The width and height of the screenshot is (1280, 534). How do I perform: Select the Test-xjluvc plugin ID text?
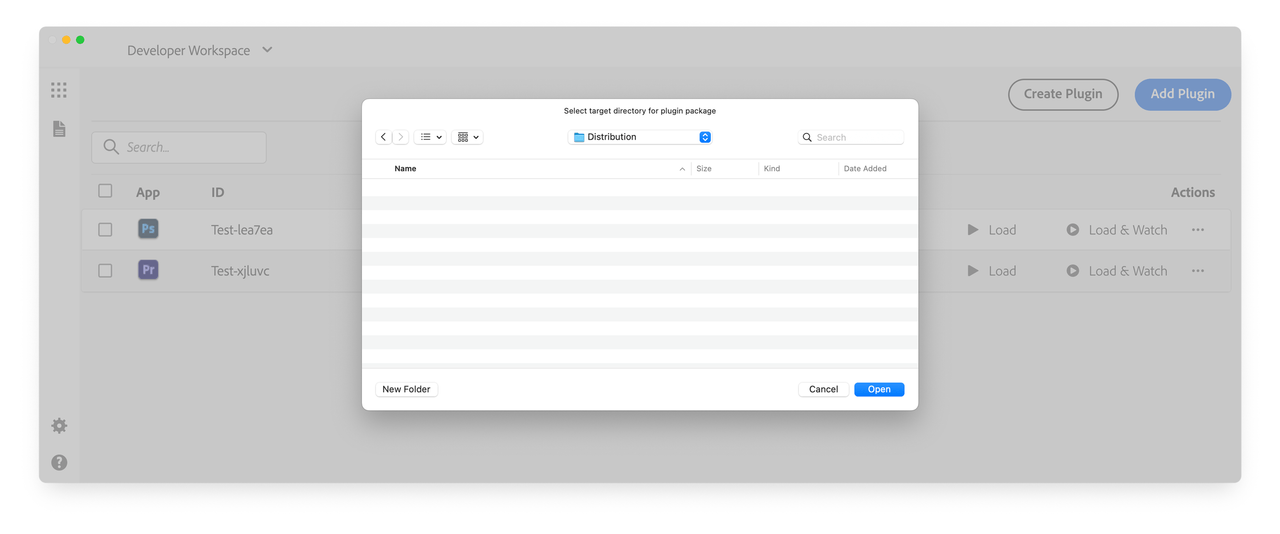[x=240, y=271]
